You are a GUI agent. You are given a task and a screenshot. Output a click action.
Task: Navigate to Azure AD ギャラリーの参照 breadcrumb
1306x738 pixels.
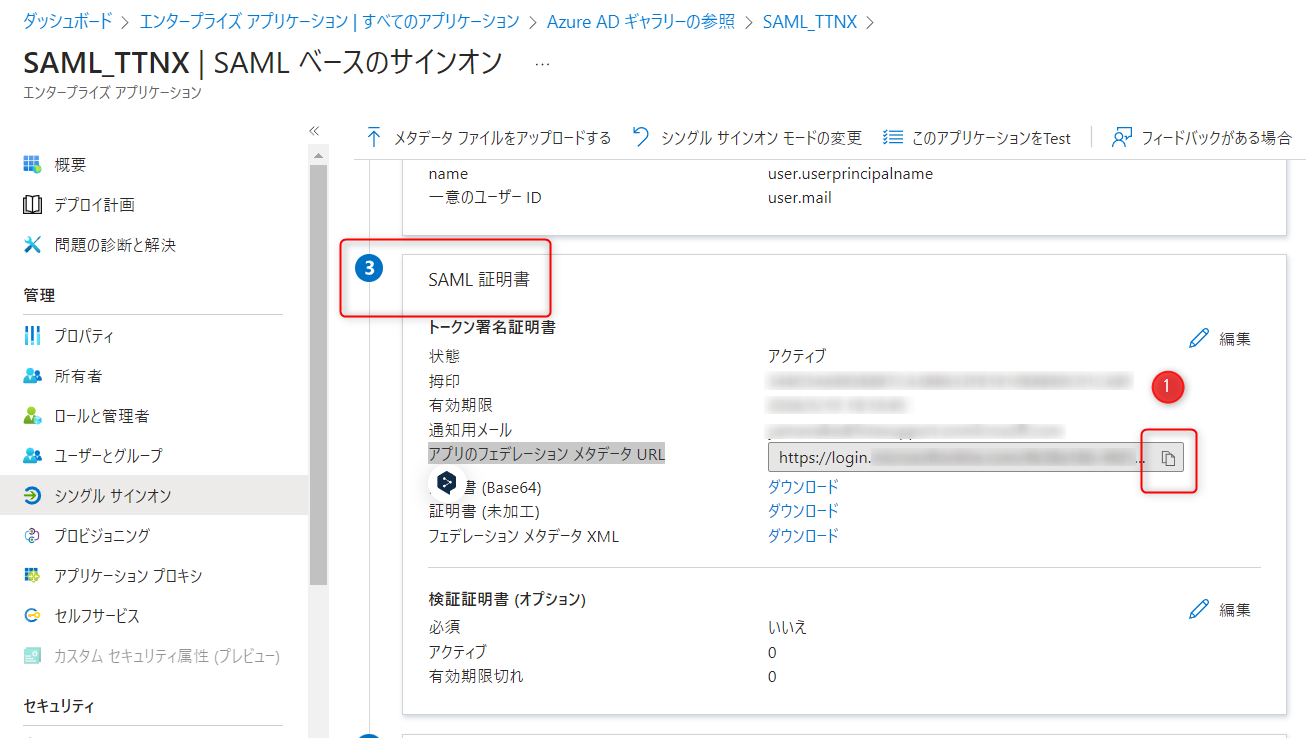point(641,21)
